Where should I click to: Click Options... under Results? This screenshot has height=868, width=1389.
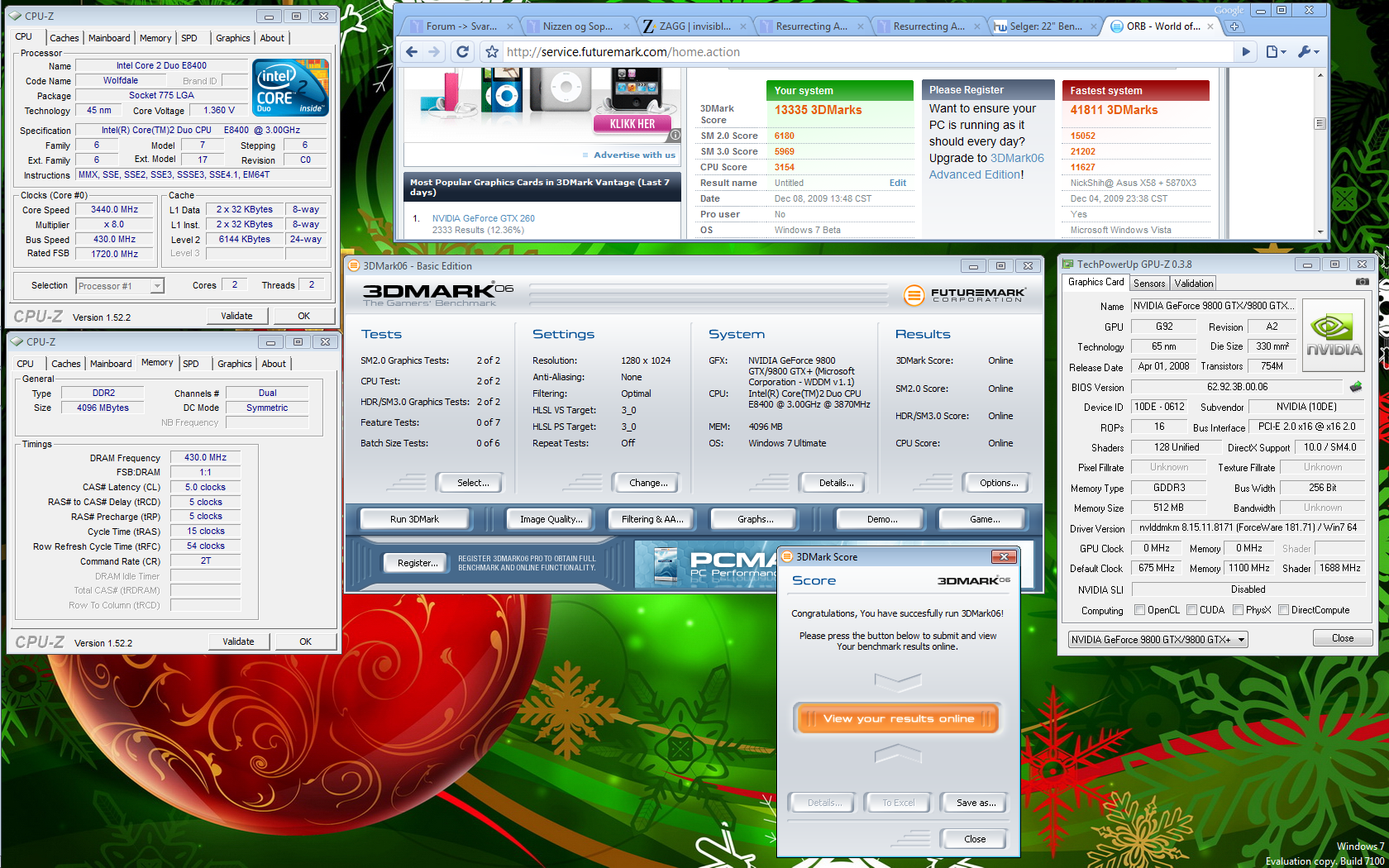coord(999,483)
